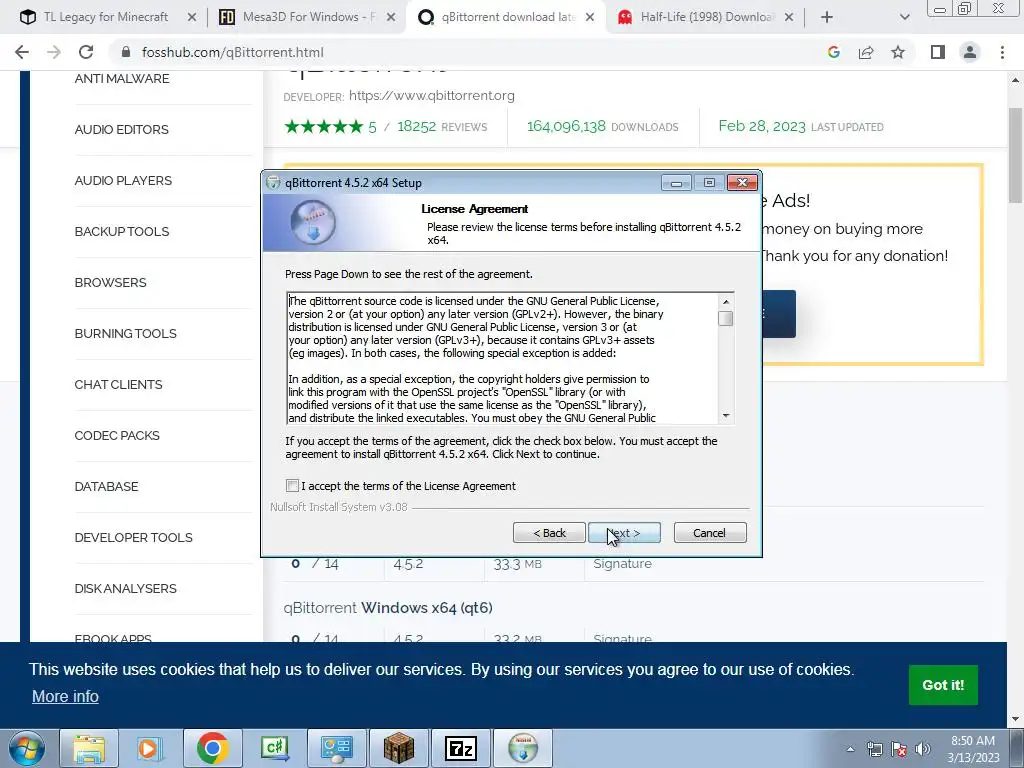Cancel the qBittorrent installation
The image size is (1024, 768).
click(710, 533)
